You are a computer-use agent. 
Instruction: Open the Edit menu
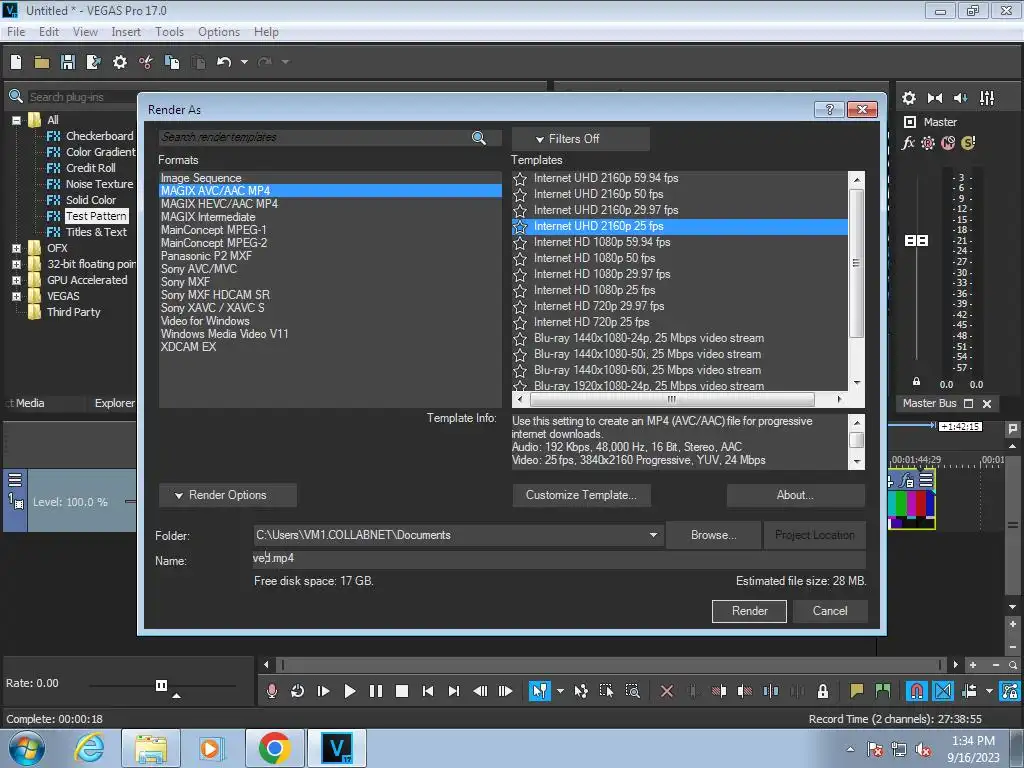pyautogui.click(x=49, y=31)
